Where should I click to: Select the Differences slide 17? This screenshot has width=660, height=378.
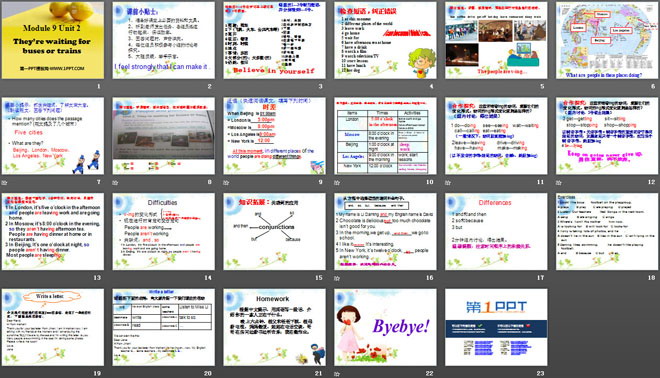(x=496, y=232)
